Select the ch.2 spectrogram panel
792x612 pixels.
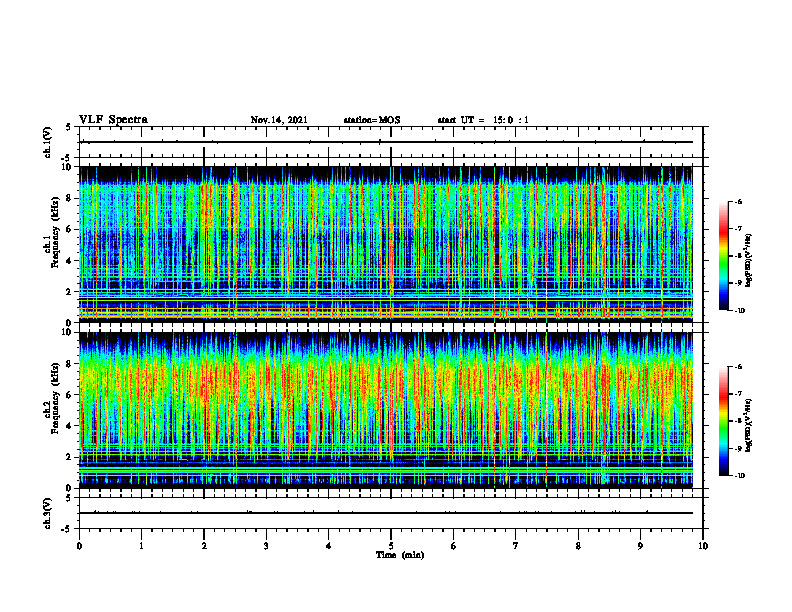tap(386, 410)
